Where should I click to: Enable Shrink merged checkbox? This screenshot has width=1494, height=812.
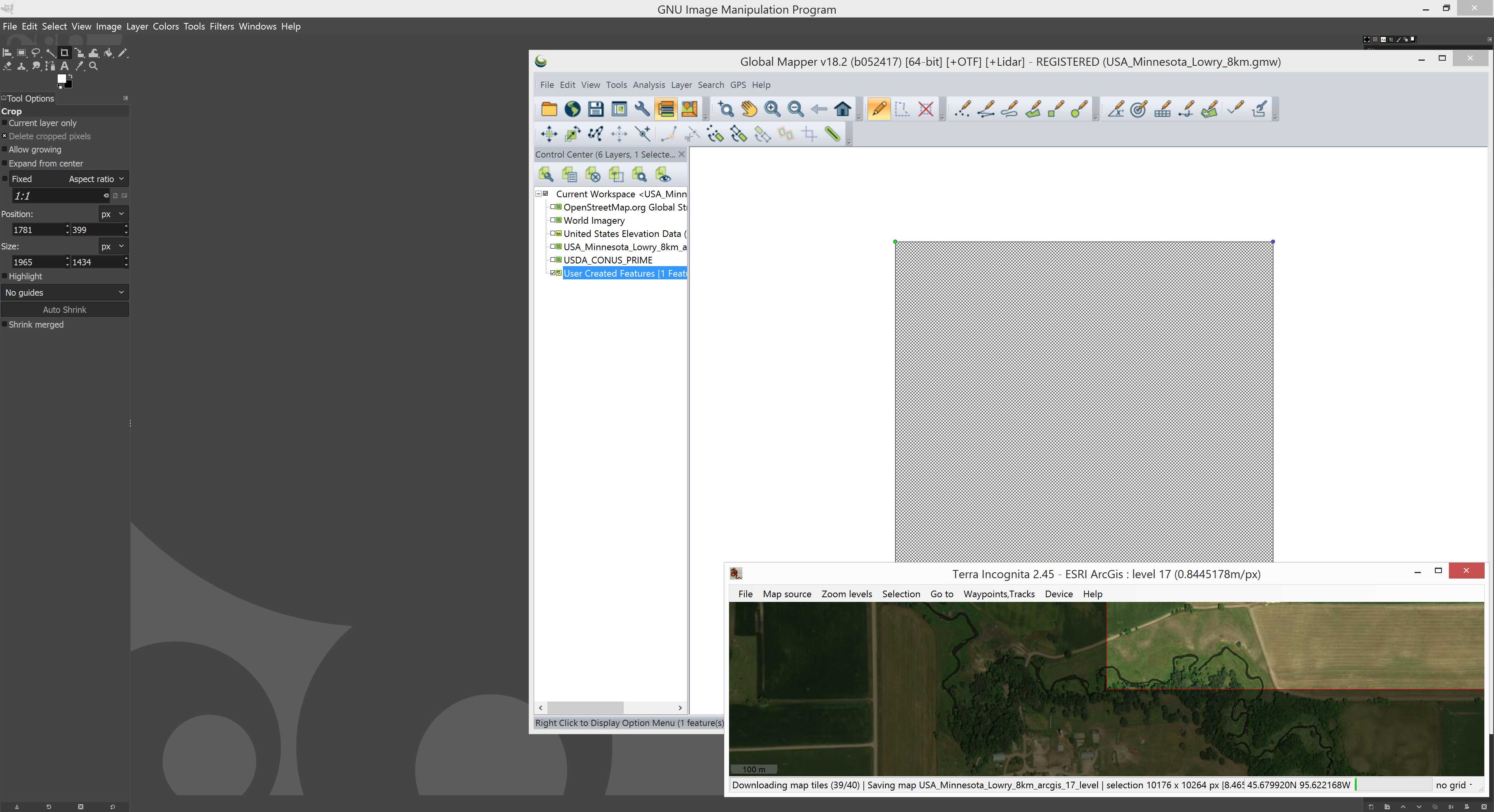pos(5,324)
